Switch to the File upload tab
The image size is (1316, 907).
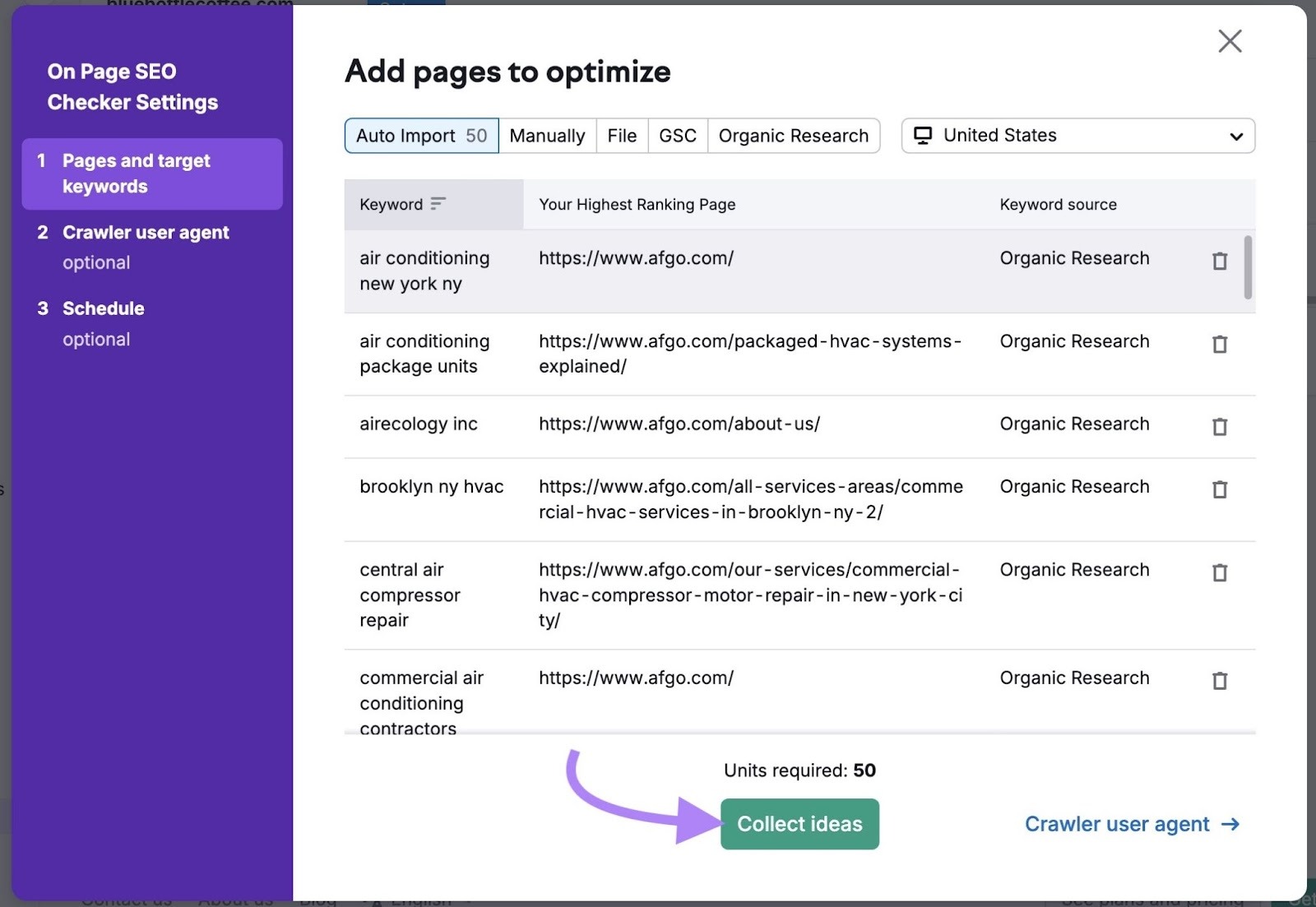point(622,135)
